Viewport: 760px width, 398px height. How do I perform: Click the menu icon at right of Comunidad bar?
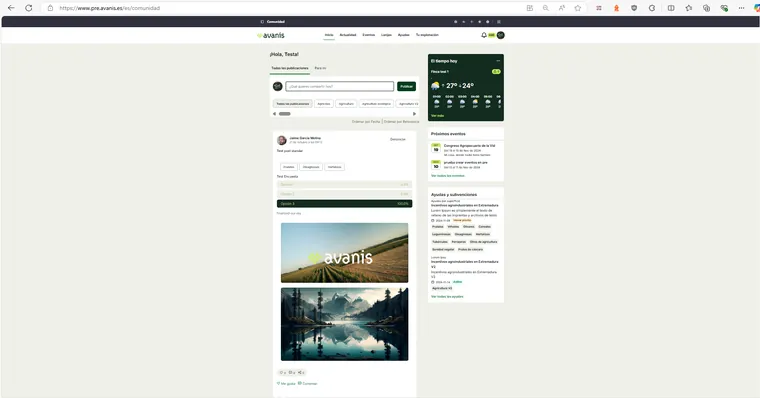click(x=499, y=22)
